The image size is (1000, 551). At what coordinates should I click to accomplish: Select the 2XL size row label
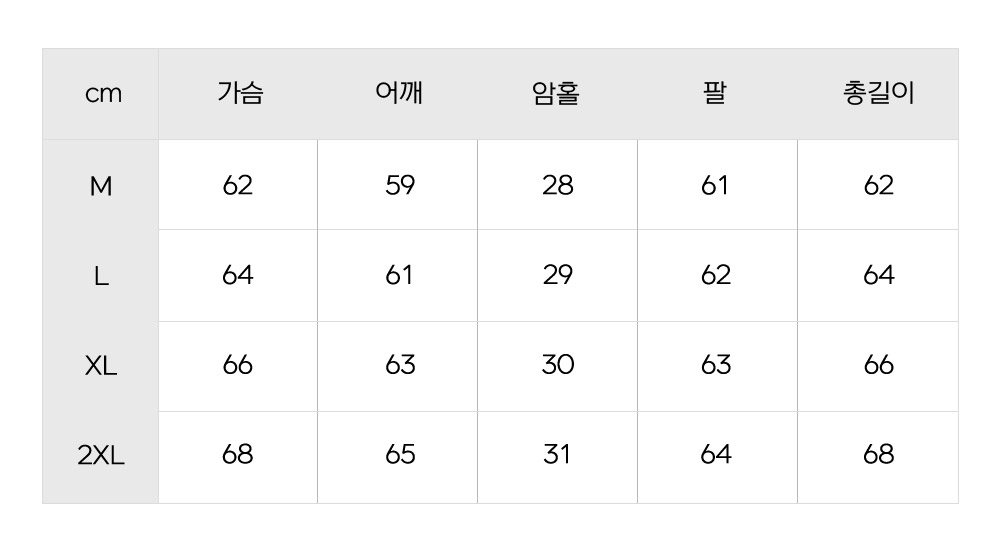coord(101,456)
